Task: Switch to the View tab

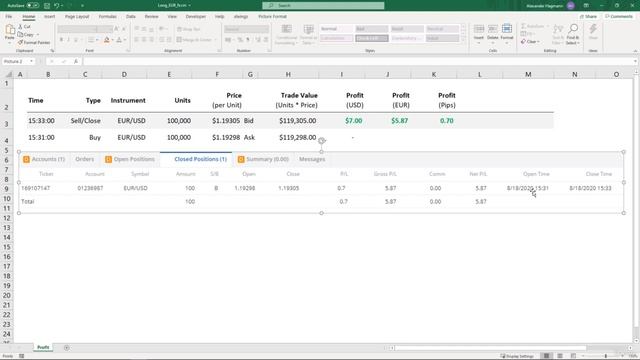Action: tap(172, 17)
